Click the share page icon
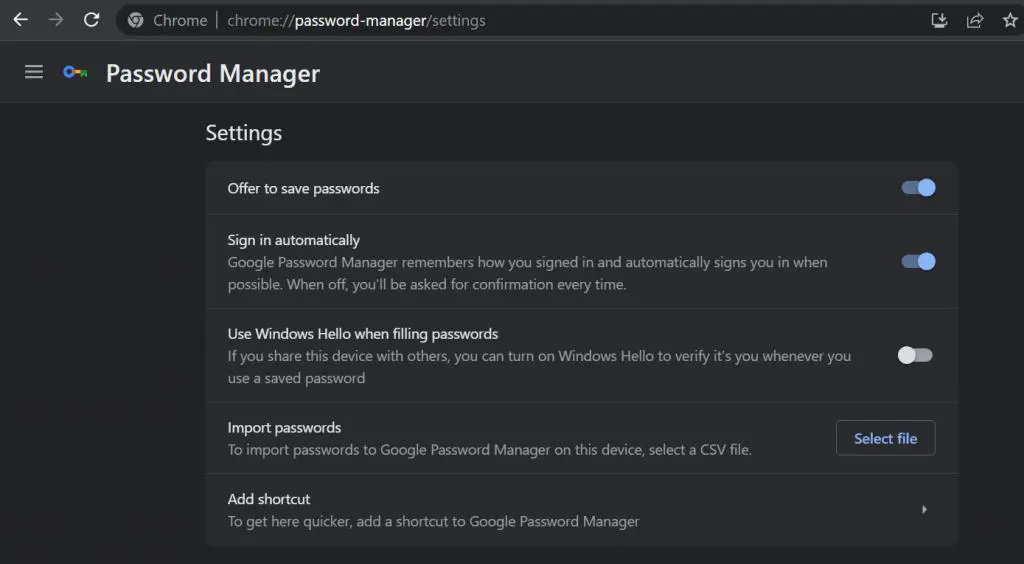The image size is (1024, 564). [x=975, y=20]
